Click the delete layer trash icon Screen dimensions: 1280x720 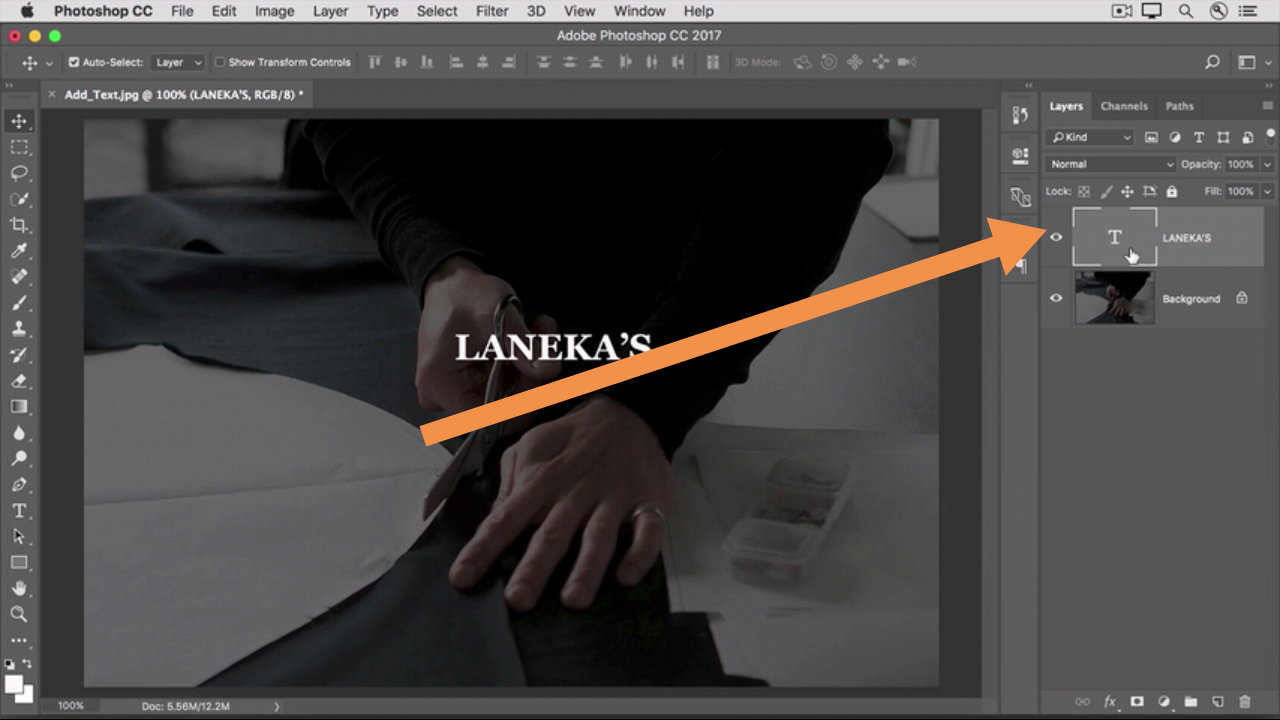click(1245, 702)
